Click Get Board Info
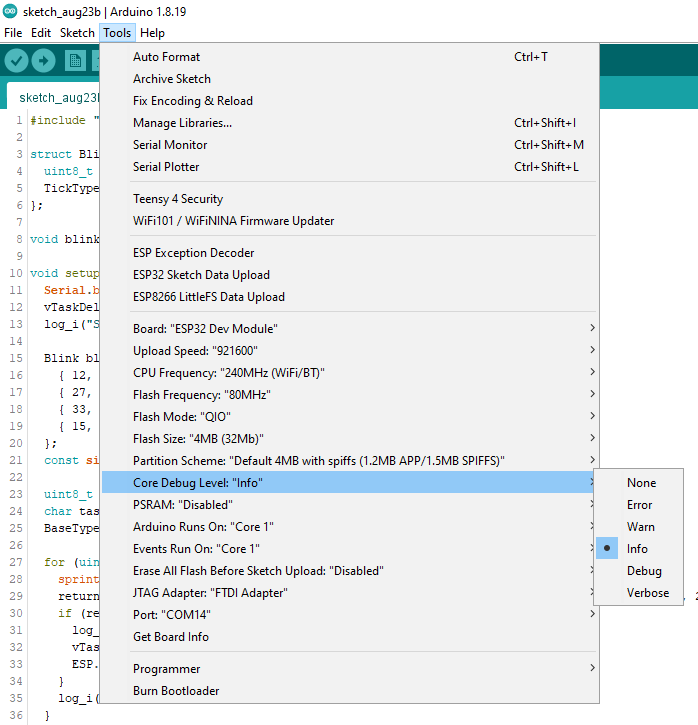Viewport: 698px width, 725px height. [x=349, y=637]
